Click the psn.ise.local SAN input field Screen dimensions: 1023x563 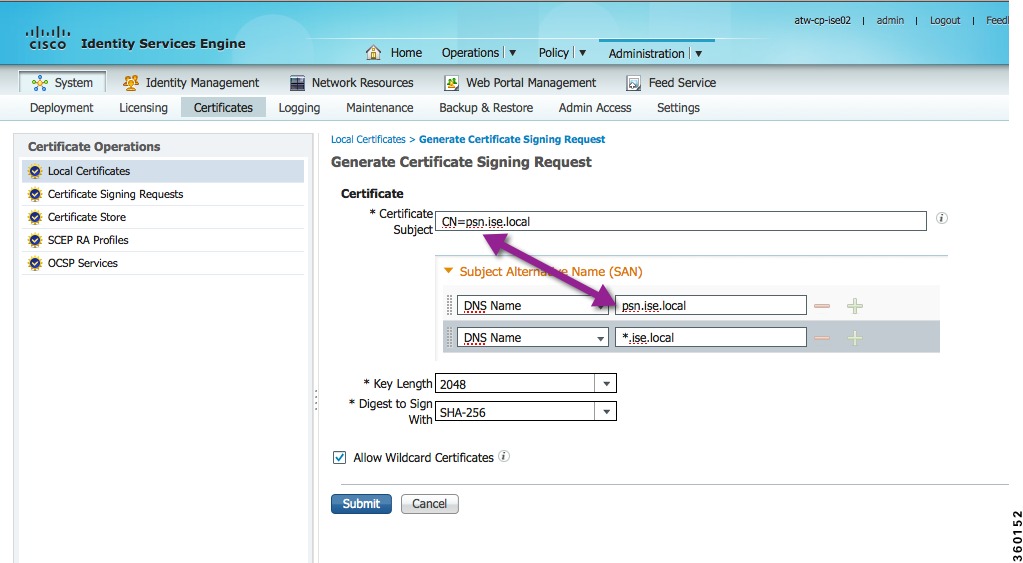point(710,305)
